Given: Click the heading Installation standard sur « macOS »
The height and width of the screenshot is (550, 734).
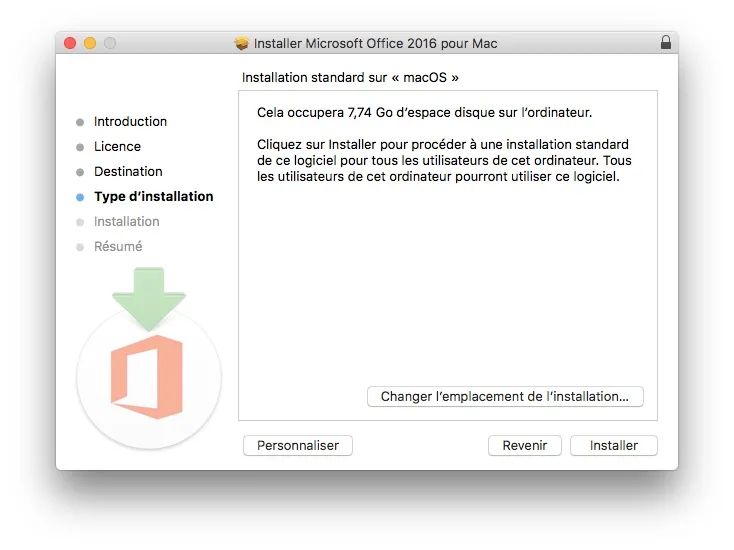Looking at the screenshot, I should pyautogui.click(x=350, y=77).
